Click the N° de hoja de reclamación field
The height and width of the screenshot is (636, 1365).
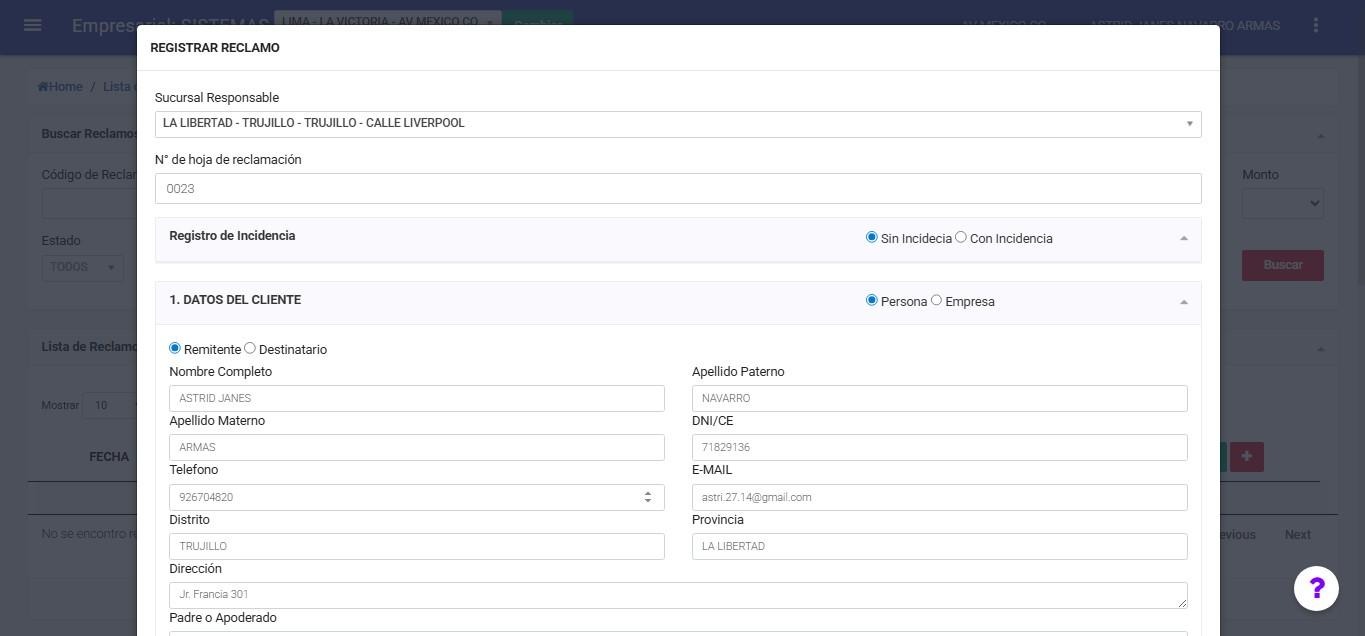(x=677, y=189)
